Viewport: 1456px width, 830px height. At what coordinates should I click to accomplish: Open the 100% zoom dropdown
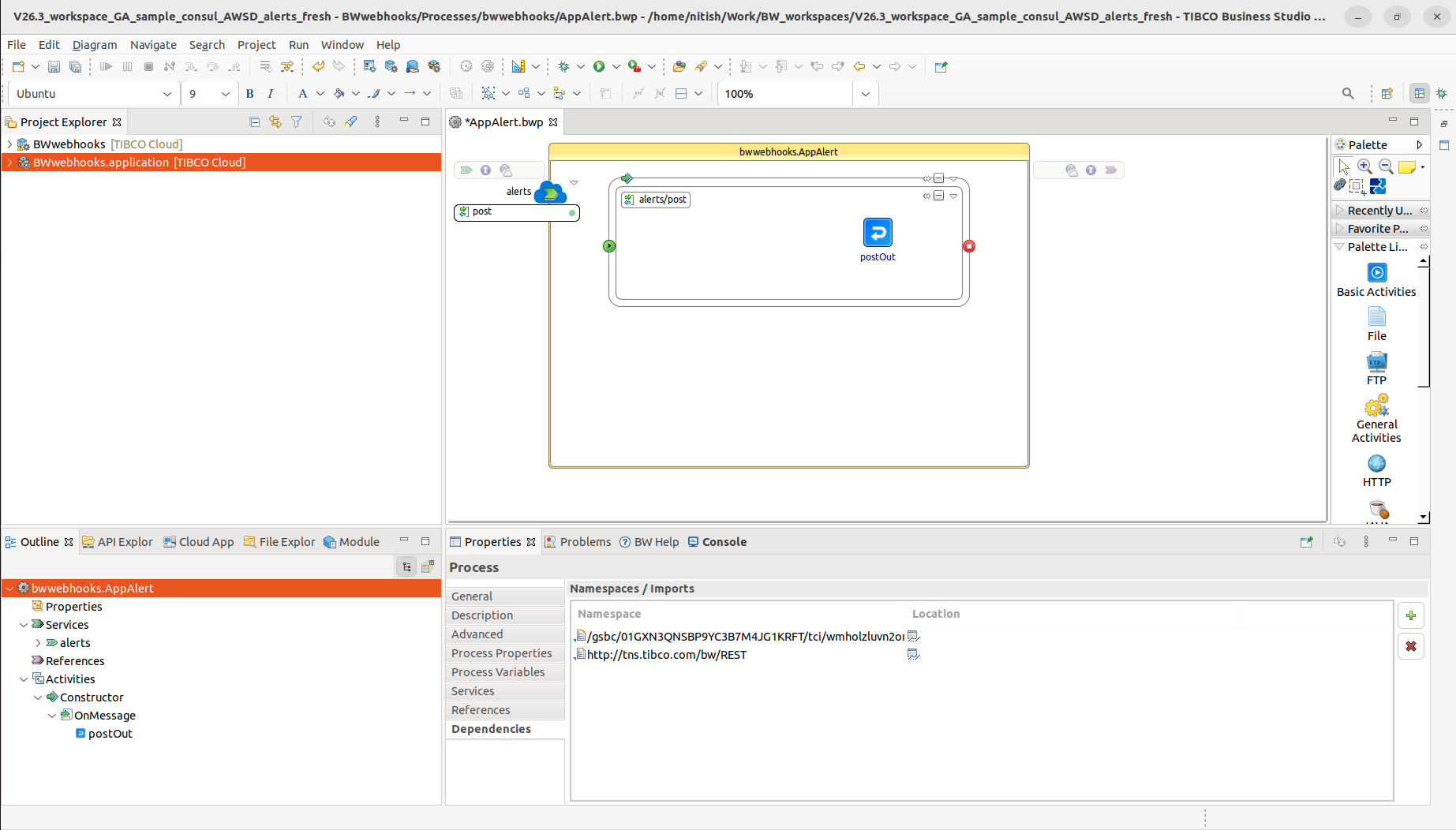click(866, 94)
